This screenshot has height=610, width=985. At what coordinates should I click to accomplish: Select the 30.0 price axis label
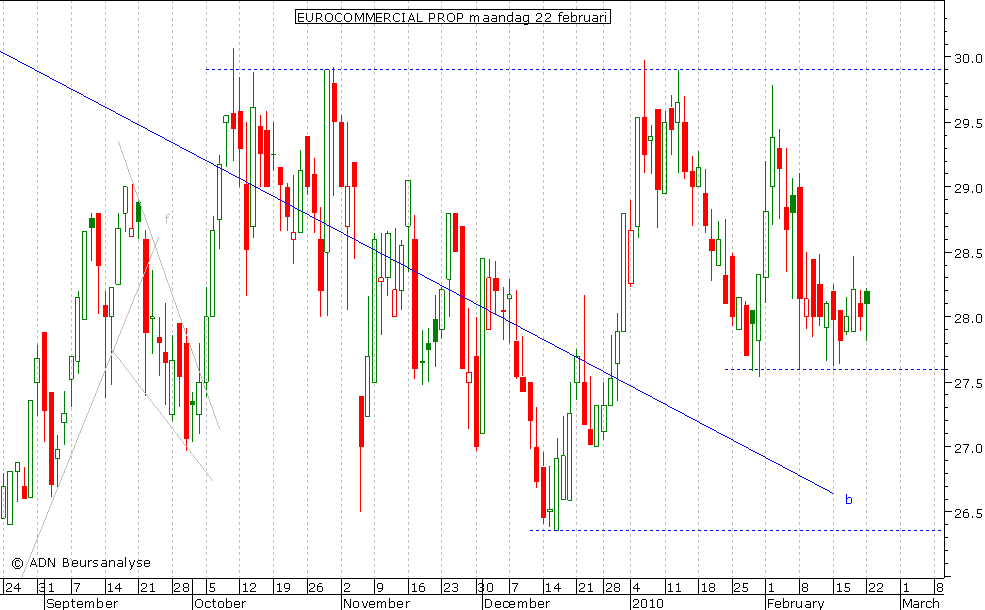pos(967,58)
